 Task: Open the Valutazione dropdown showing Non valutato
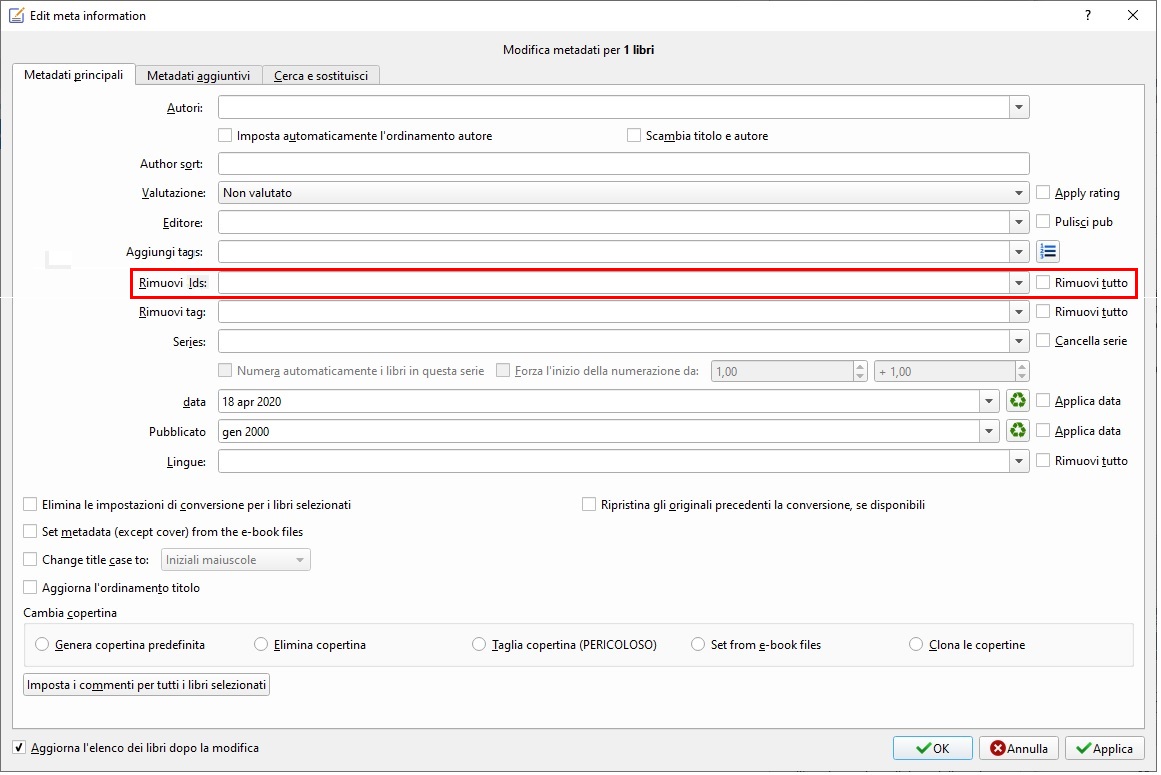623,192
